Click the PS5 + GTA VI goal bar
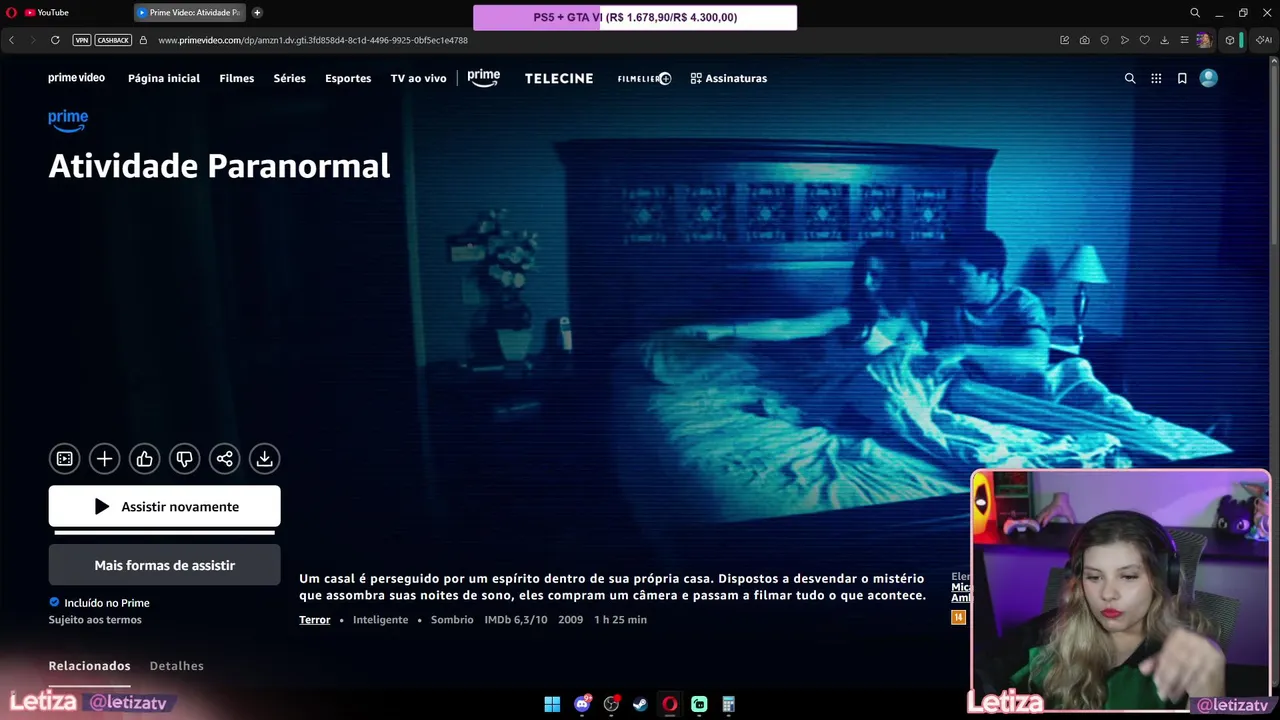Screen dimensions: 1280x720 coord(635,17)
